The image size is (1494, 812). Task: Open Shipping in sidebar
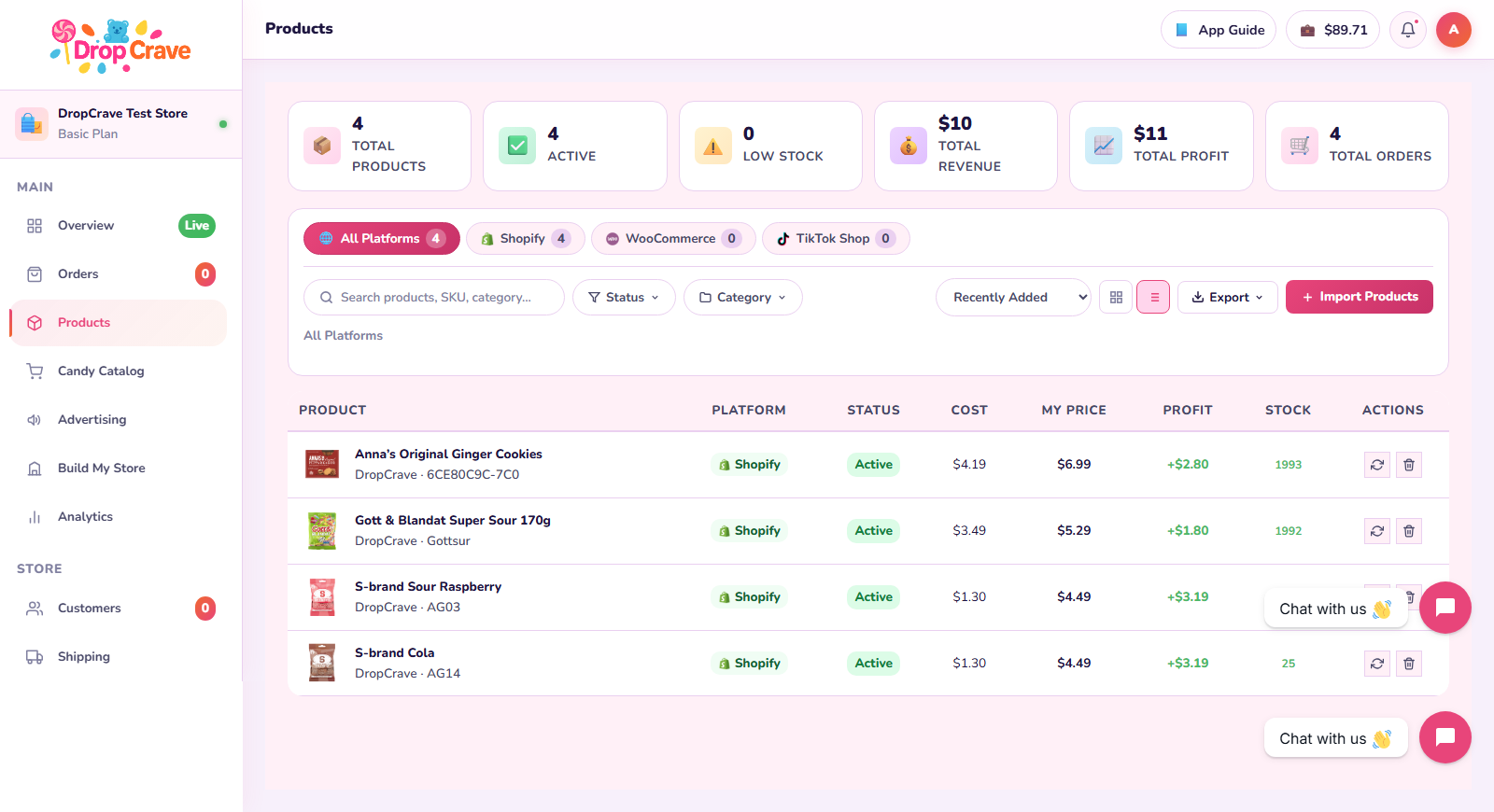click(119, 657)
